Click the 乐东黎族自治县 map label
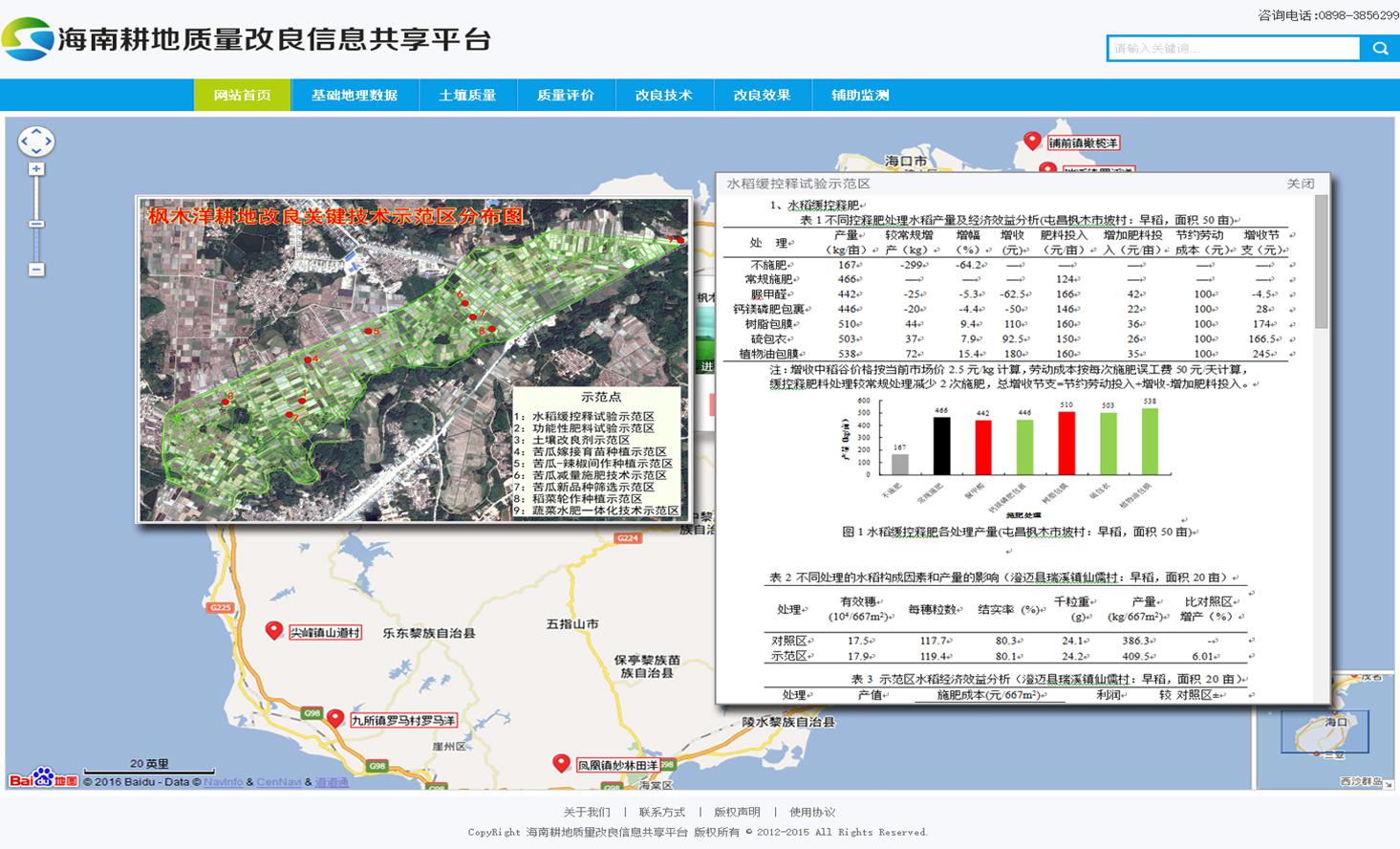The width and height of the screenshot is (1400, 849). [429, 633]
